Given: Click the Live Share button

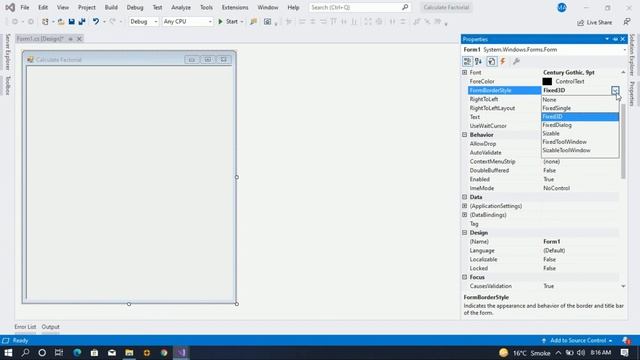Looking at the screenshot, I should 594,22.
